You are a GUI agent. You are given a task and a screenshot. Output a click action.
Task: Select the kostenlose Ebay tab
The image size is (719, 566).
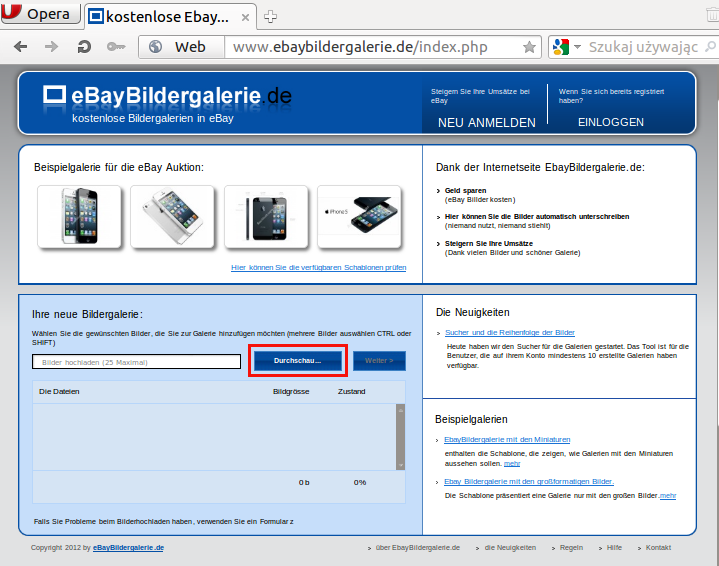point(170,17)
